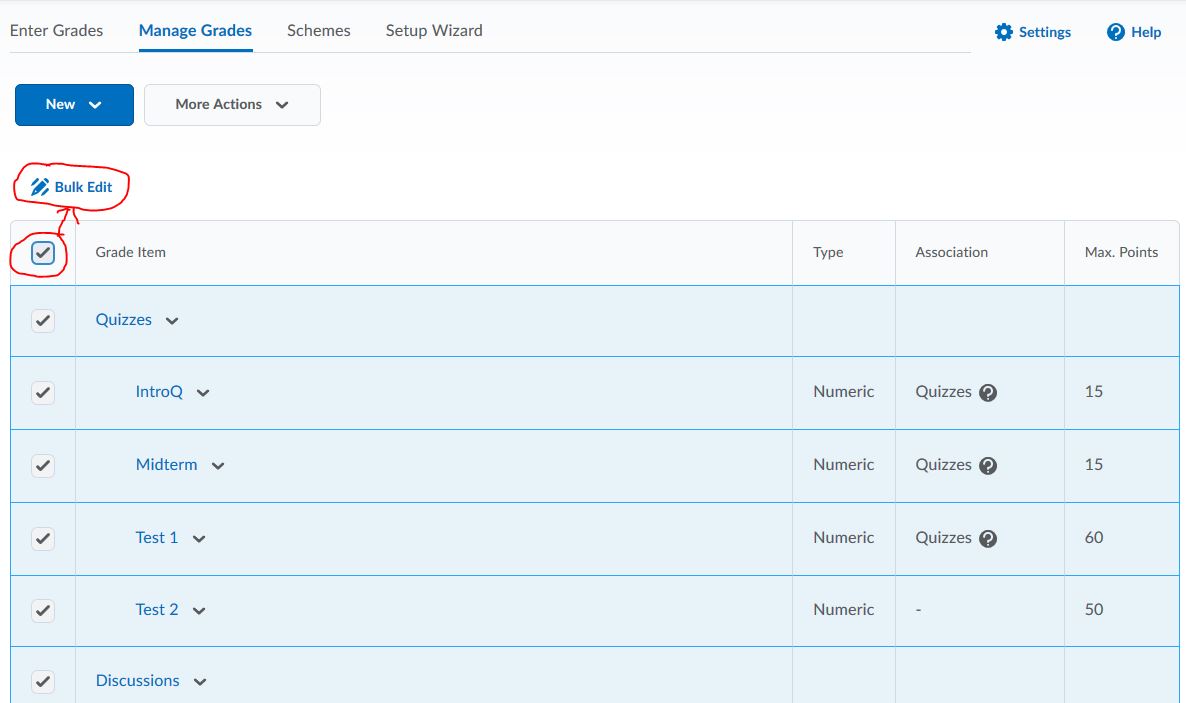The image size is (1186, 703).
Task: Switch to the Enter Grades tab
Action: 56,30
